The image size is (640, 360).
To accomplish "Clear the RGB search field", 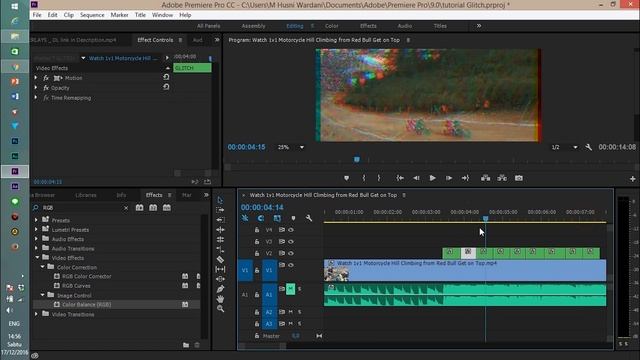I will [x=126, y=208].
